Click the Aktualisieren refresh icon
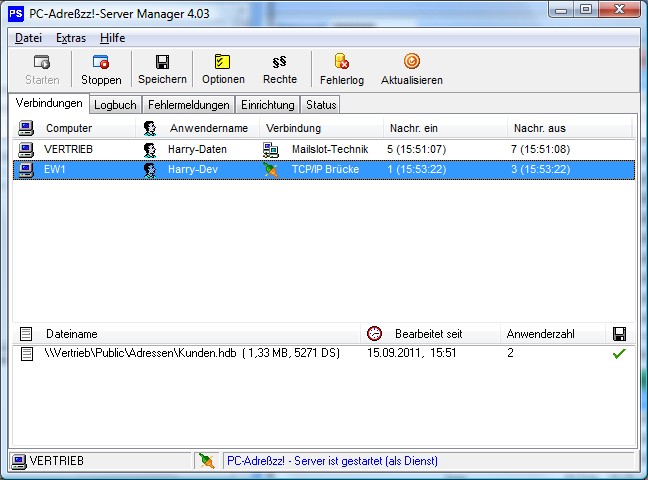The image size is (648, 480). (x=412, y=61)
